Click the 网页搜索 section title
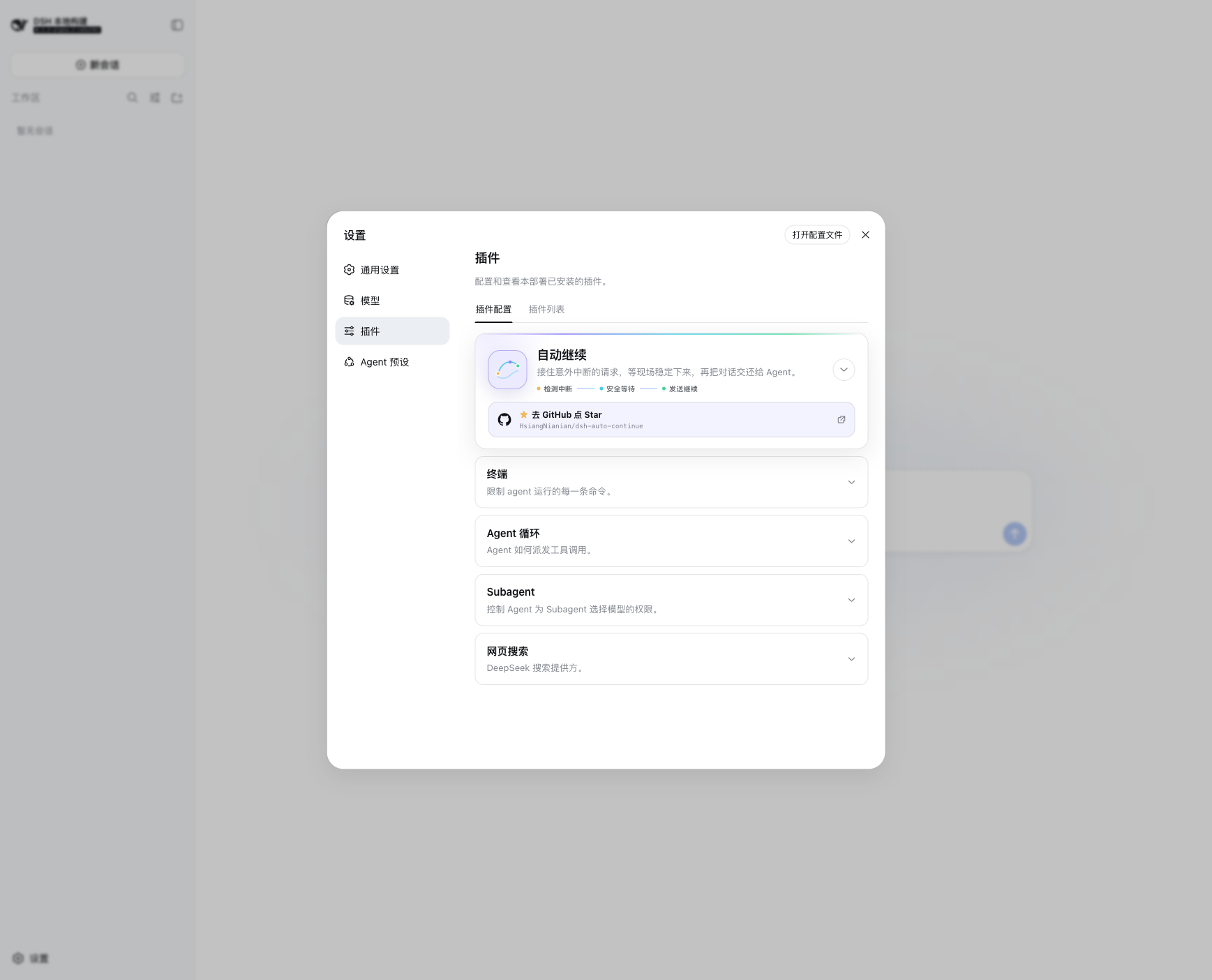This screenshot has width=1212, height=980. (507, 651)
